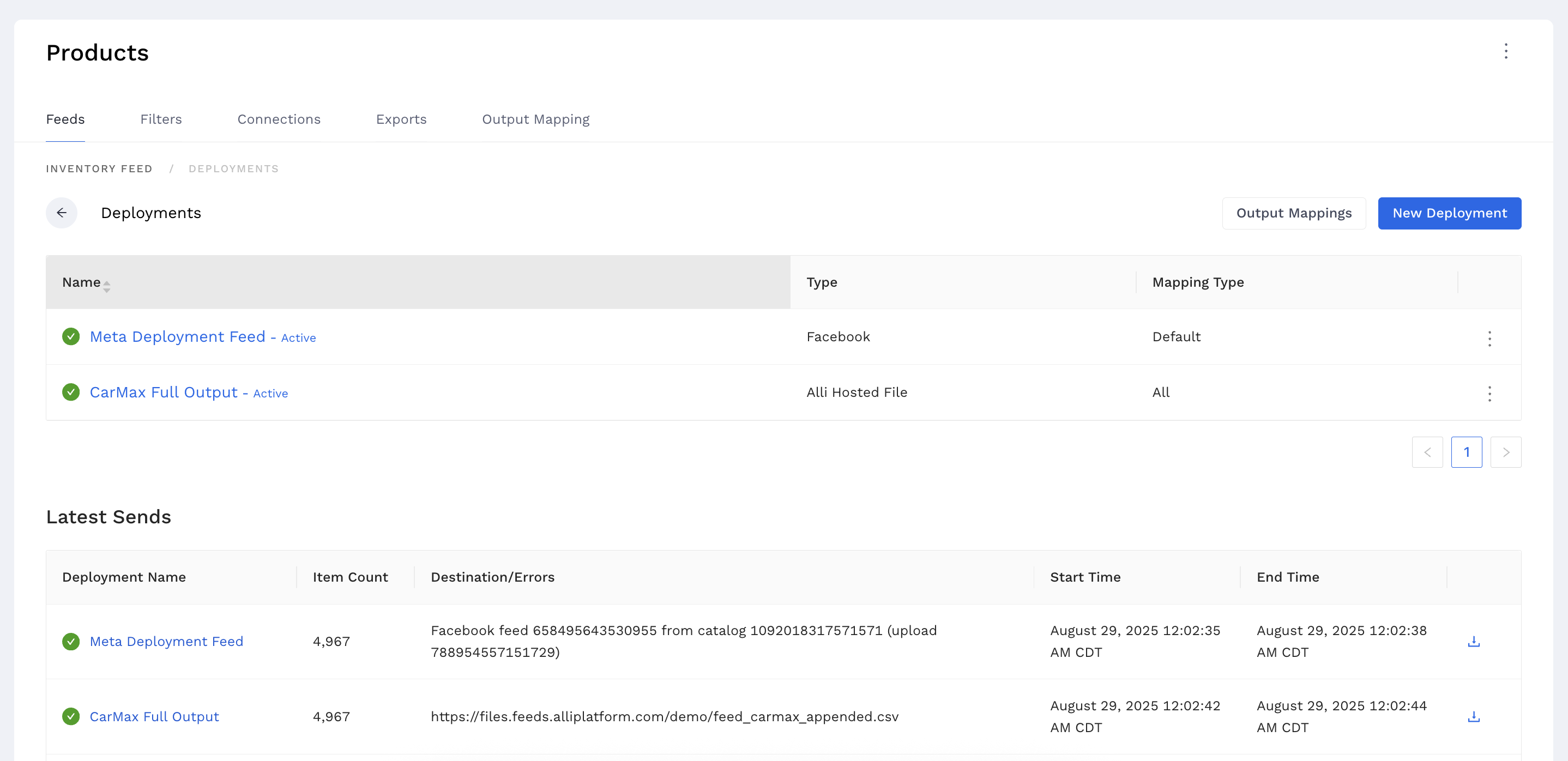Image resolution: width=1568 pixels, height=761 pixels.
Task: Download the Meta Deployment Feed latest send
Action: (x=1474, y=641)
